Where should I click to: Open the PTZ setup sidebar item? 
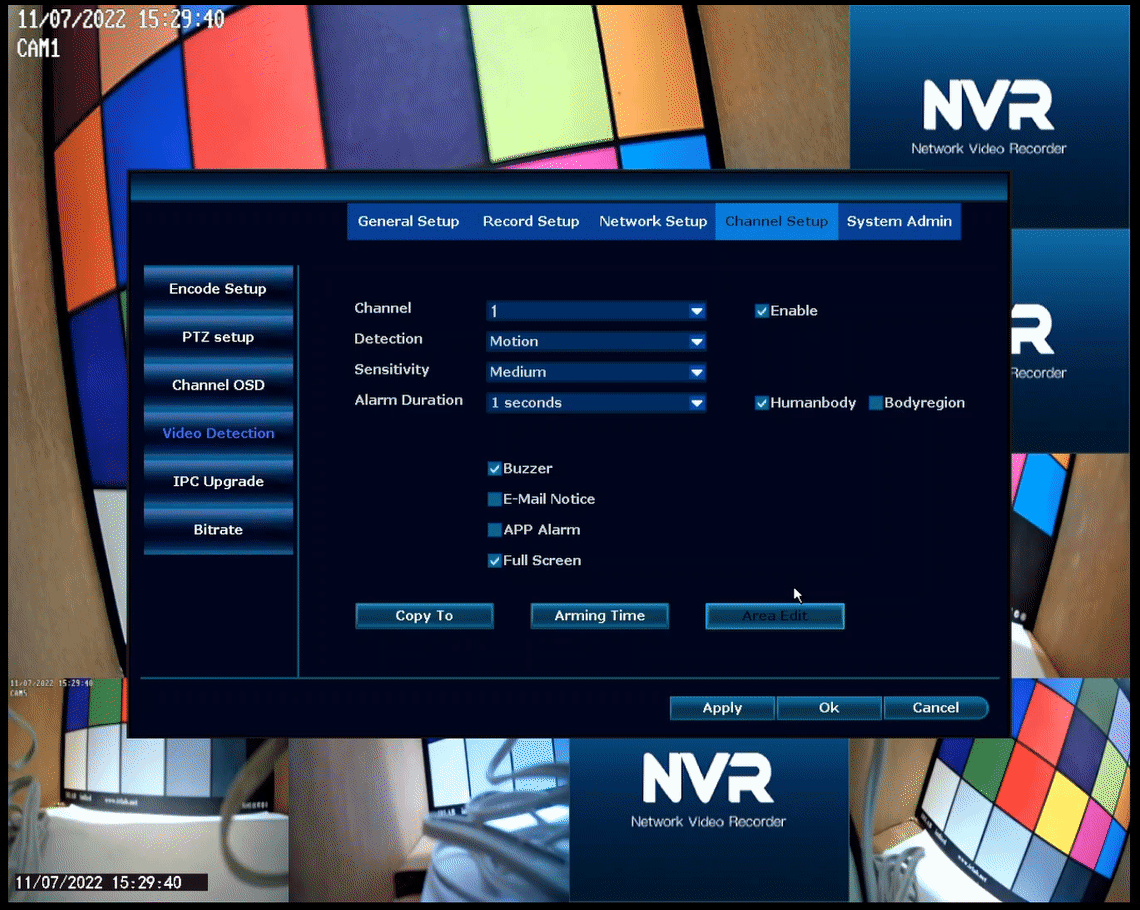tap(218, 337)
